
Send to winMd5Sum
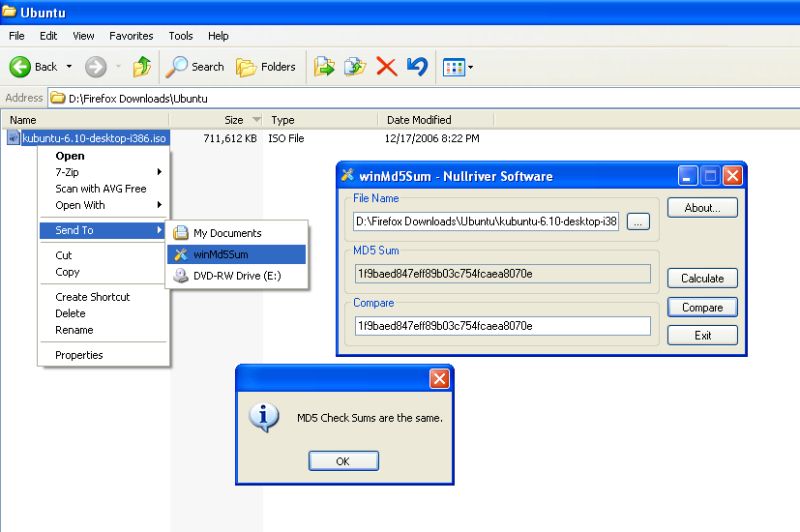tap(237, 254)
